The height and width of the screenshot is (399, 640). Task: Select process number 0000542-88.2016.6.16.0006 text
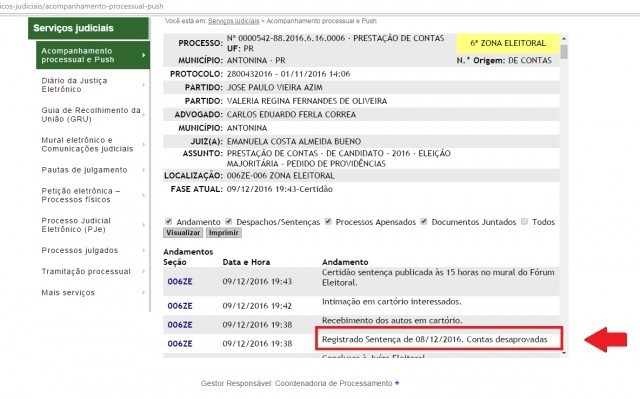(x=291, y=38)
